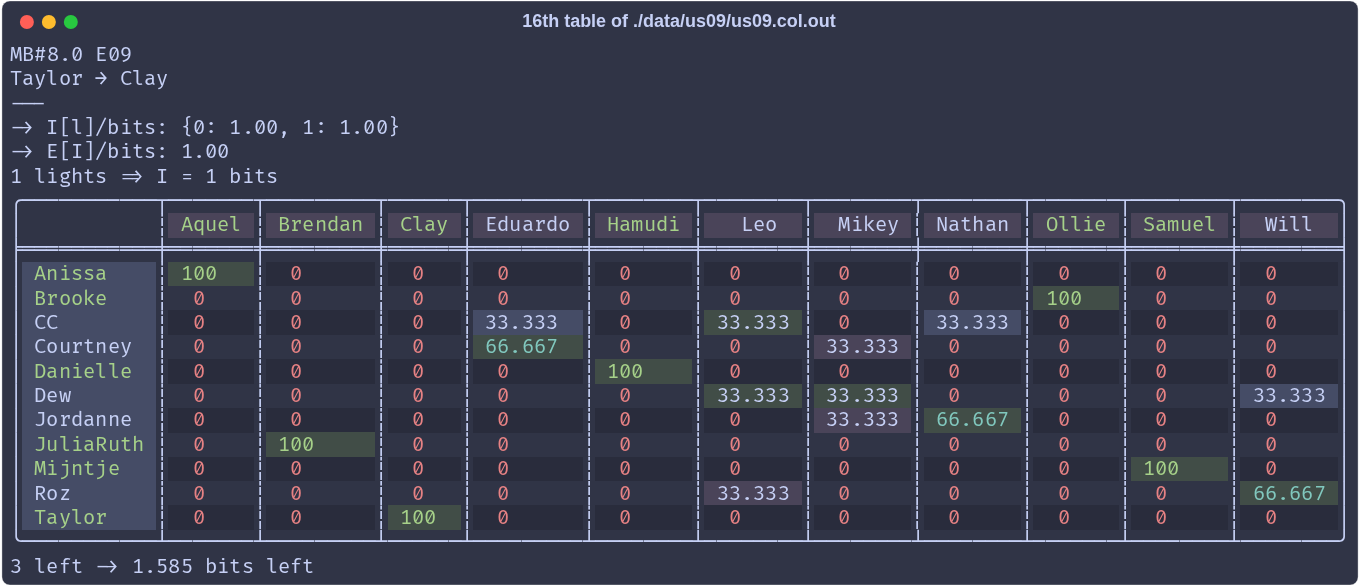Click the window title '16th table of ./data/us09/us09.col.out'
The height and width of the screenshot is (586, 1360).
pyautogui.click(x=679, y=21)
